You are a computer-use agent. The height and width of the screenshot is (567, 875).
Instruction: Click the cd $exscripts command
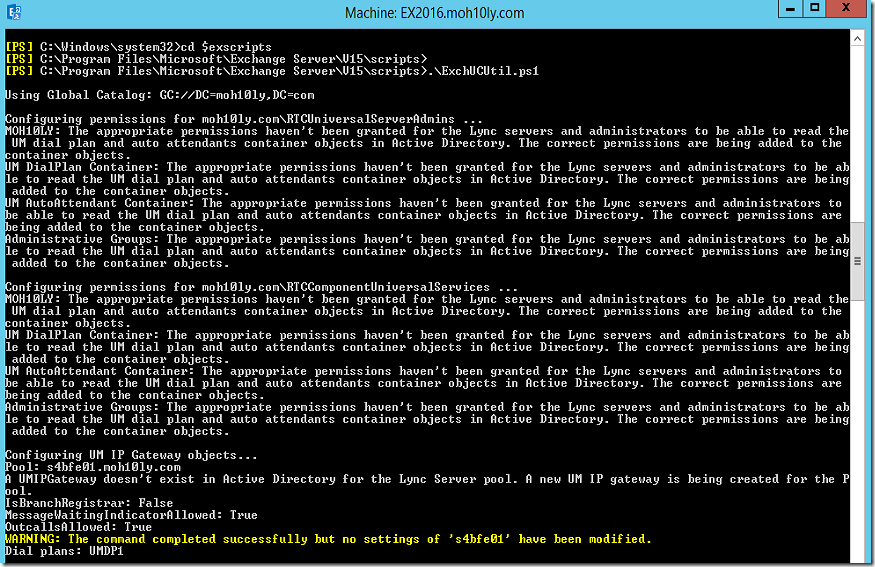pyautogui.click(x=225, y=47)
